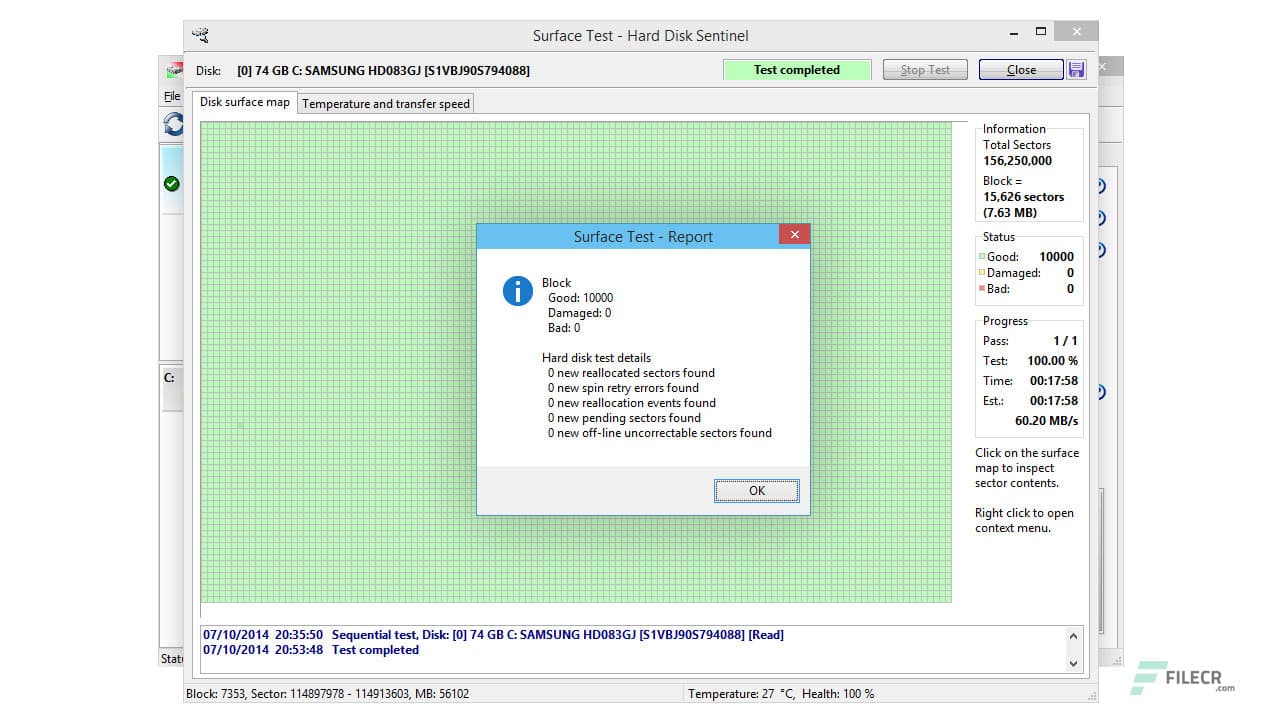Click the blue refresh icon in left sidebar
Viewport: 1280px width, 720px height.
tap(172, 124)
